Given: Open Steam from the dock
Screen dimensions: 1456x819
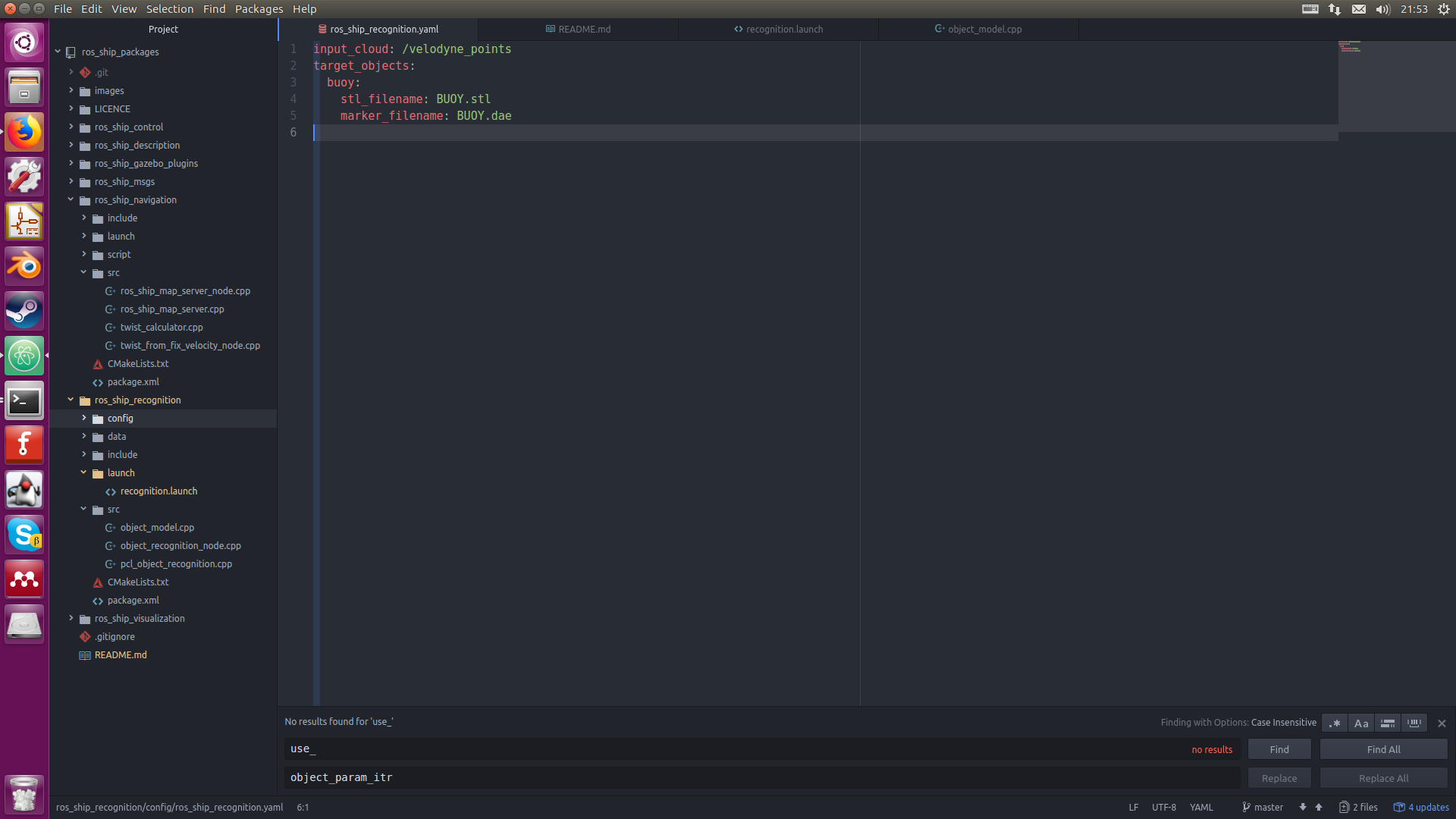Looking at the screenshot, I should click(x=24, y=311).
